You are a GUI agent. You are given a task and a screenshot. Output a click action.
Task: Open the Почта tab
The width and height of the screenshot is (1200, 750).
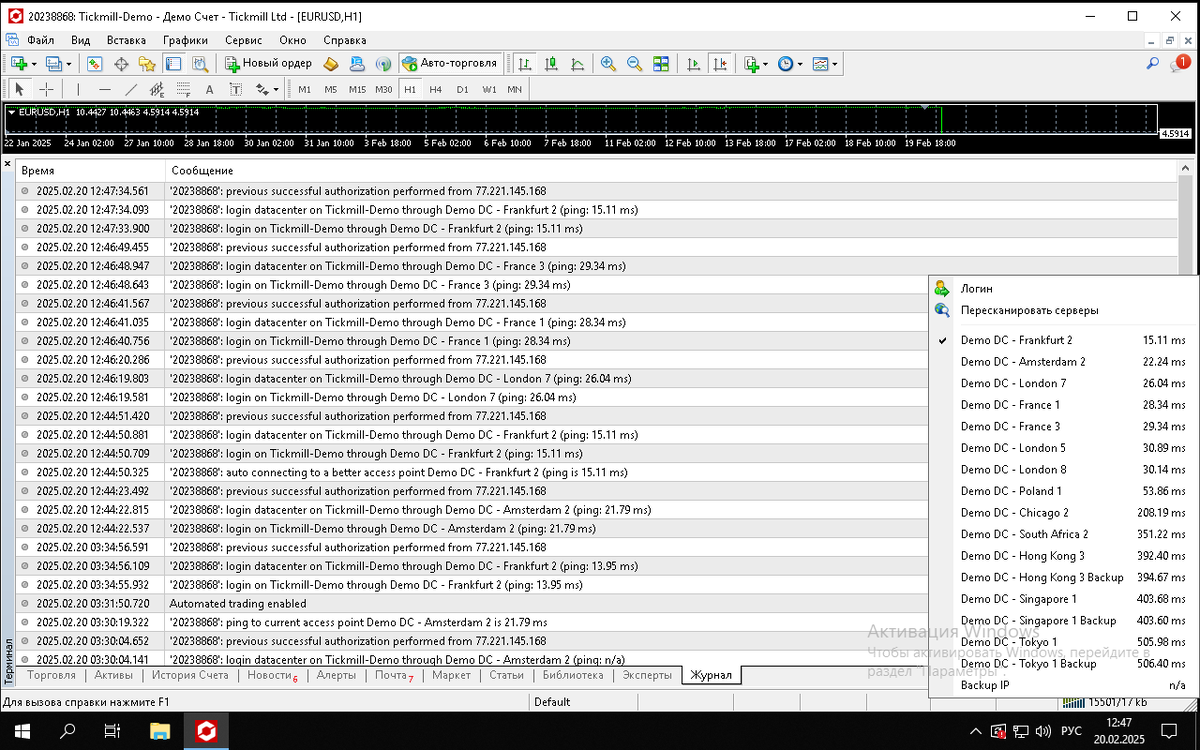click(x=393, y=675)
